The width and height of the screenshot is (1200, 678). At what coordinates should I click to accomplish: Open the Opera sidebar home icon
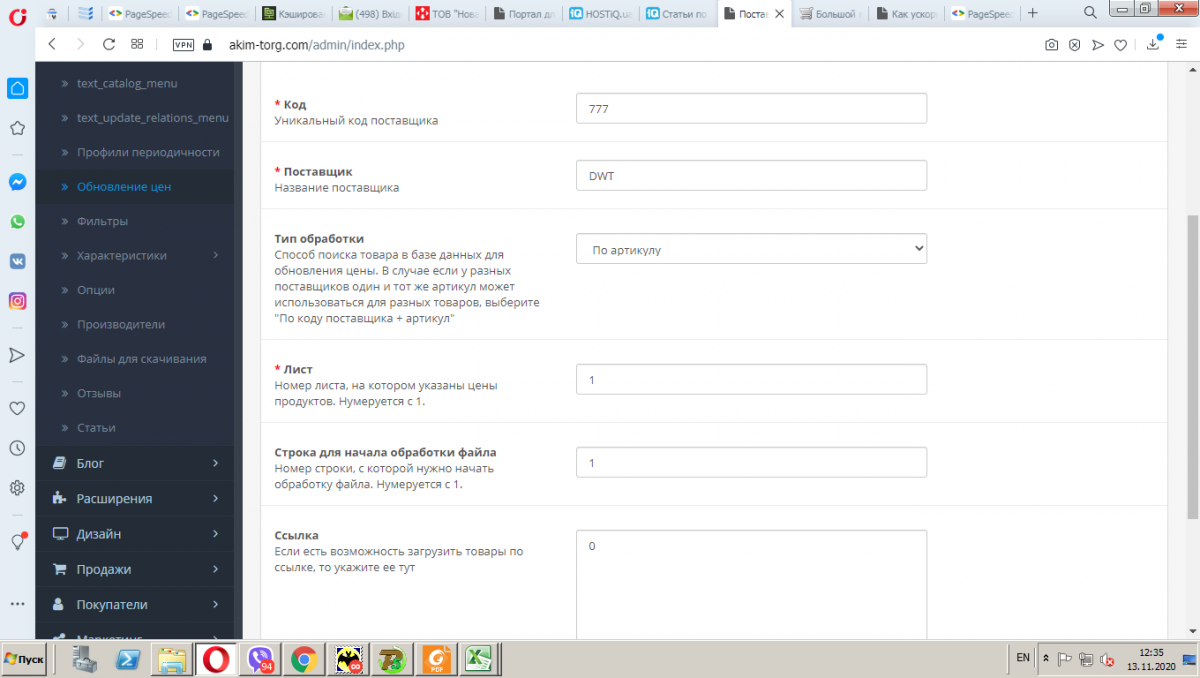[x=17, y=88]
